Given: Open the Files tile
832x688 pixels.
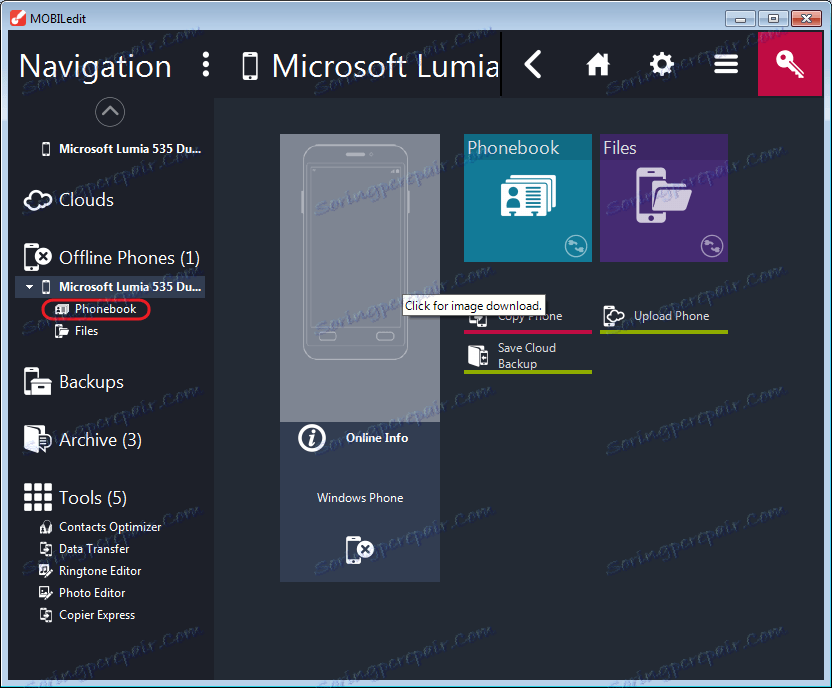Looking at the screenshot, I should pos(663,197).
